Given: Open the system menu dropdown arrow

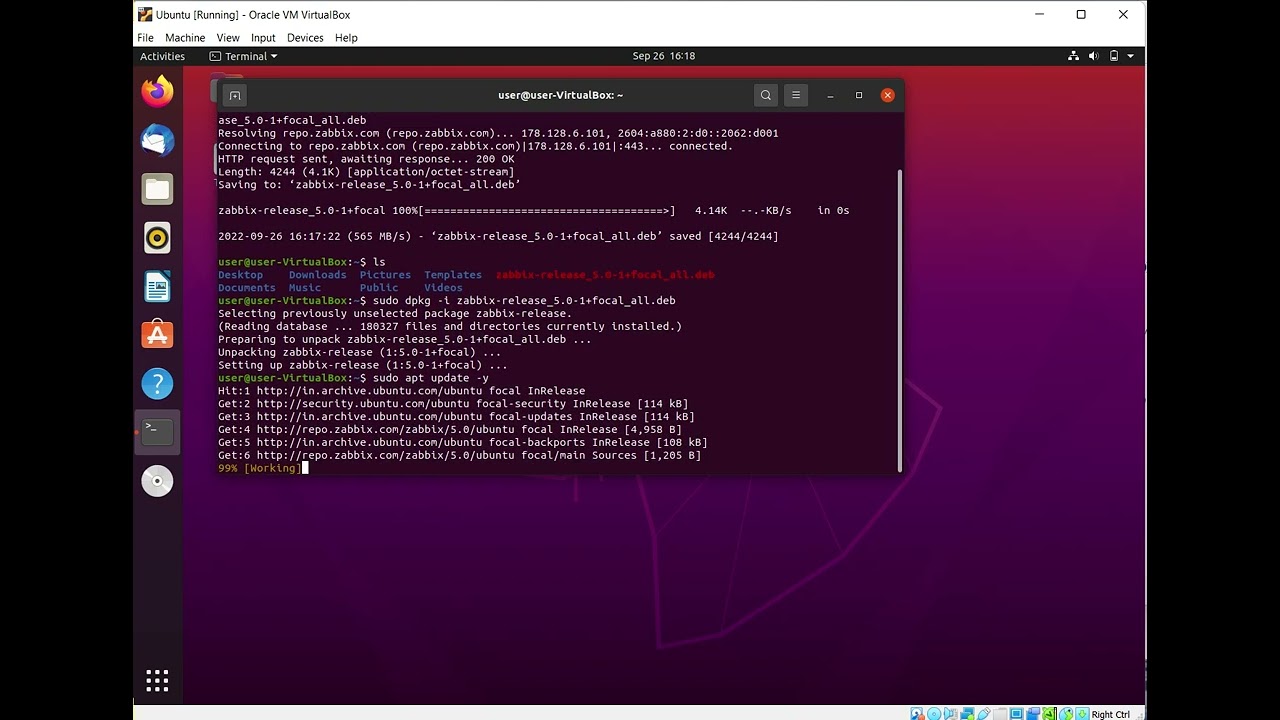Looking at the screenshot, I should tap(1129, 56).
